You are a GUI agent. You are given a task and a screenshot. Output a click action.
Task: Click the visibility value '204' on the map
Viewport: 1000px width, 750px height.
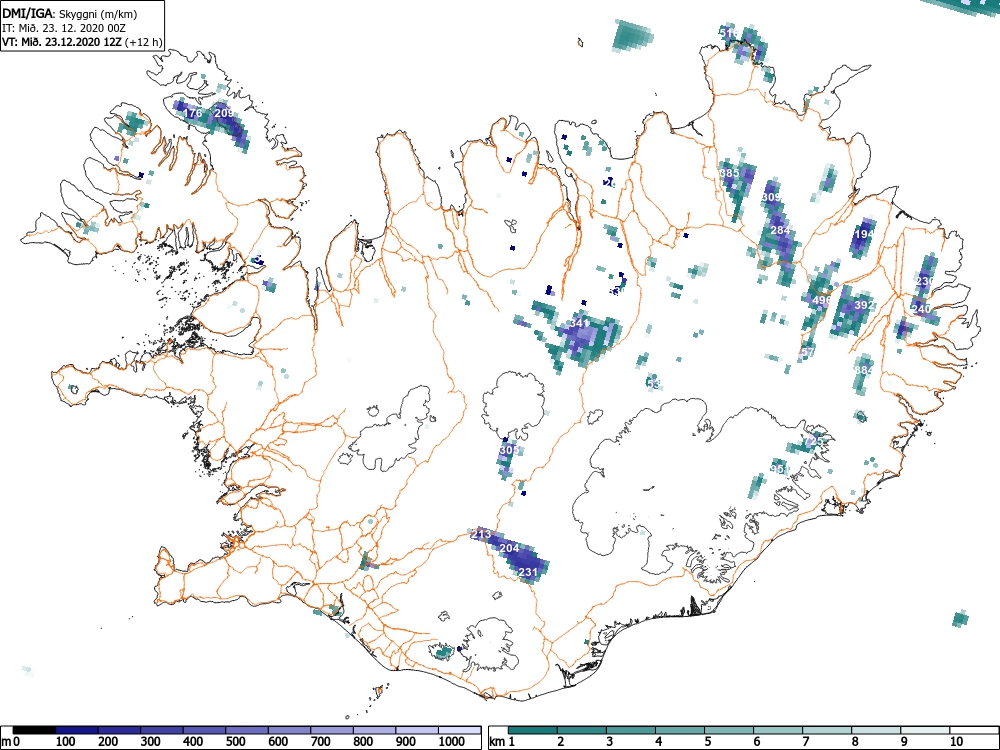point(509,548)
